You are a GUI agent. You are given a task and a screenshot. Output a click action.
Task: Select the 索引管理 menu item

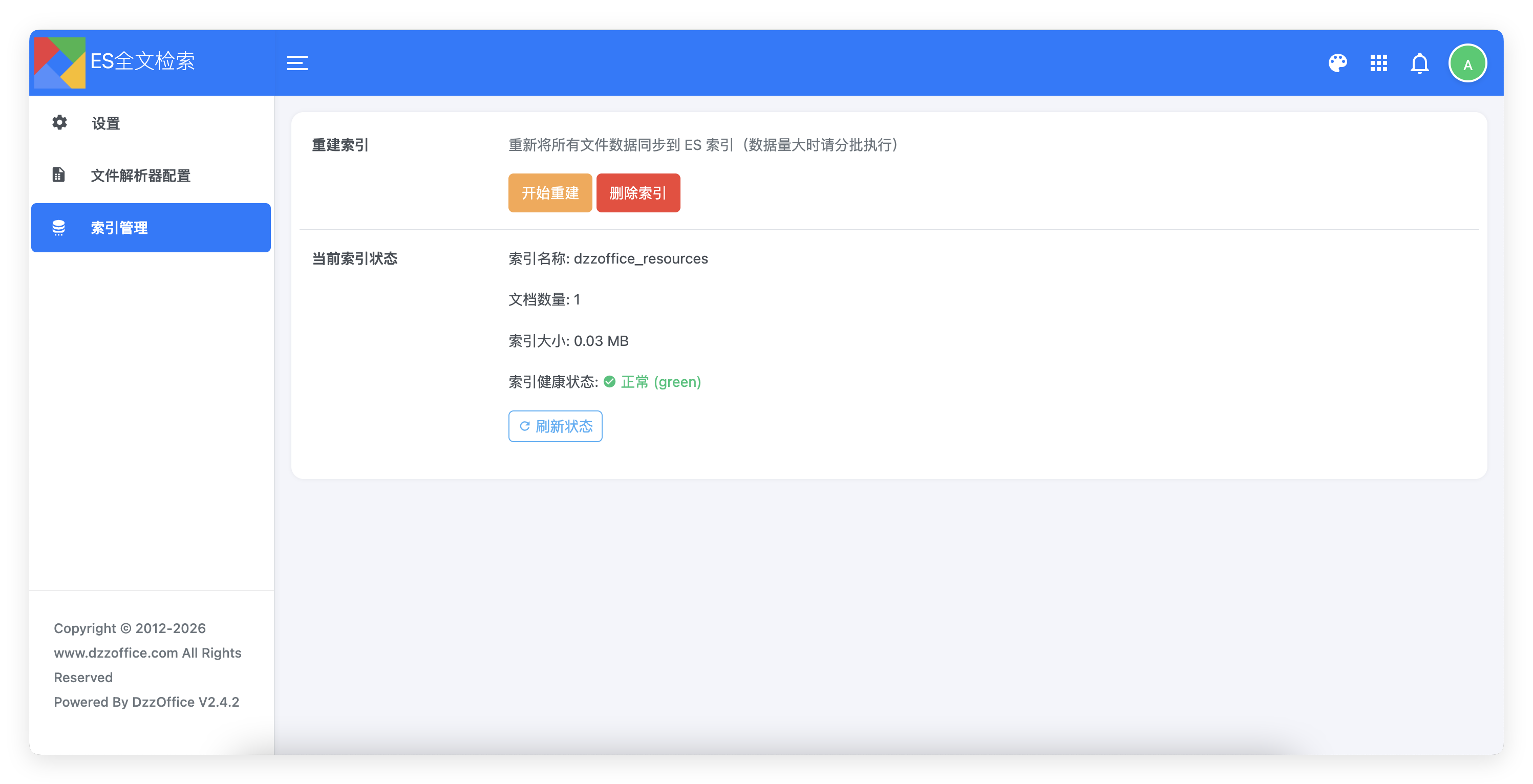click(151, 228)
